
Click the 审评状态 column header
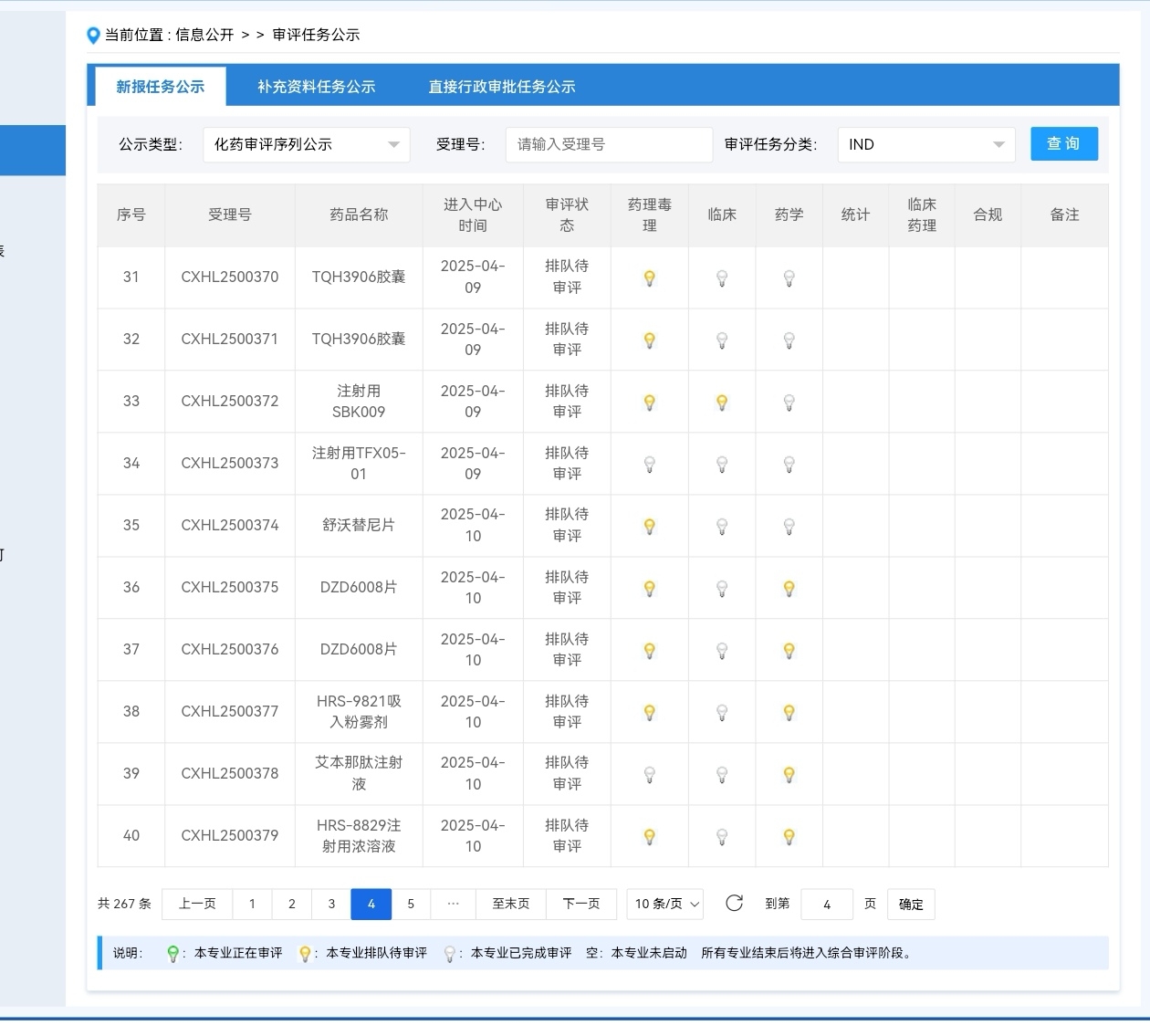[x=567, y=215]
